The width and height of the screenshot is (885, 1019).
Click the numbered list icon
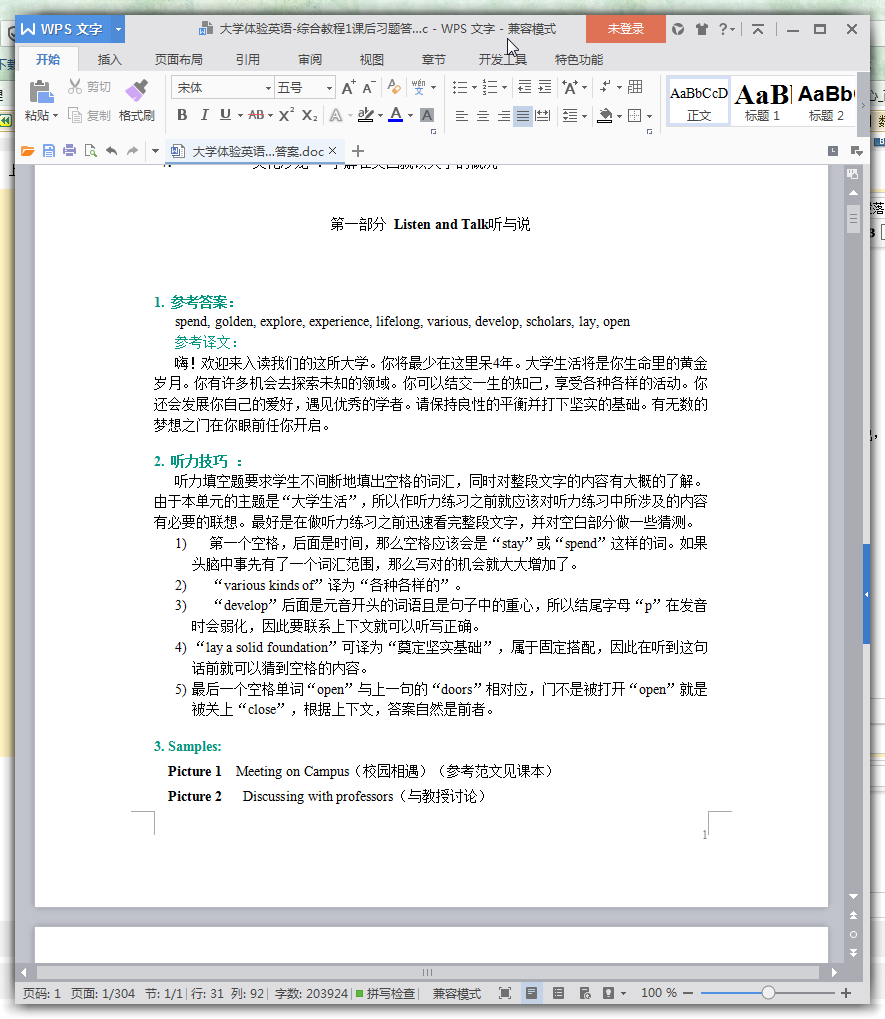(x=490, y=87)
